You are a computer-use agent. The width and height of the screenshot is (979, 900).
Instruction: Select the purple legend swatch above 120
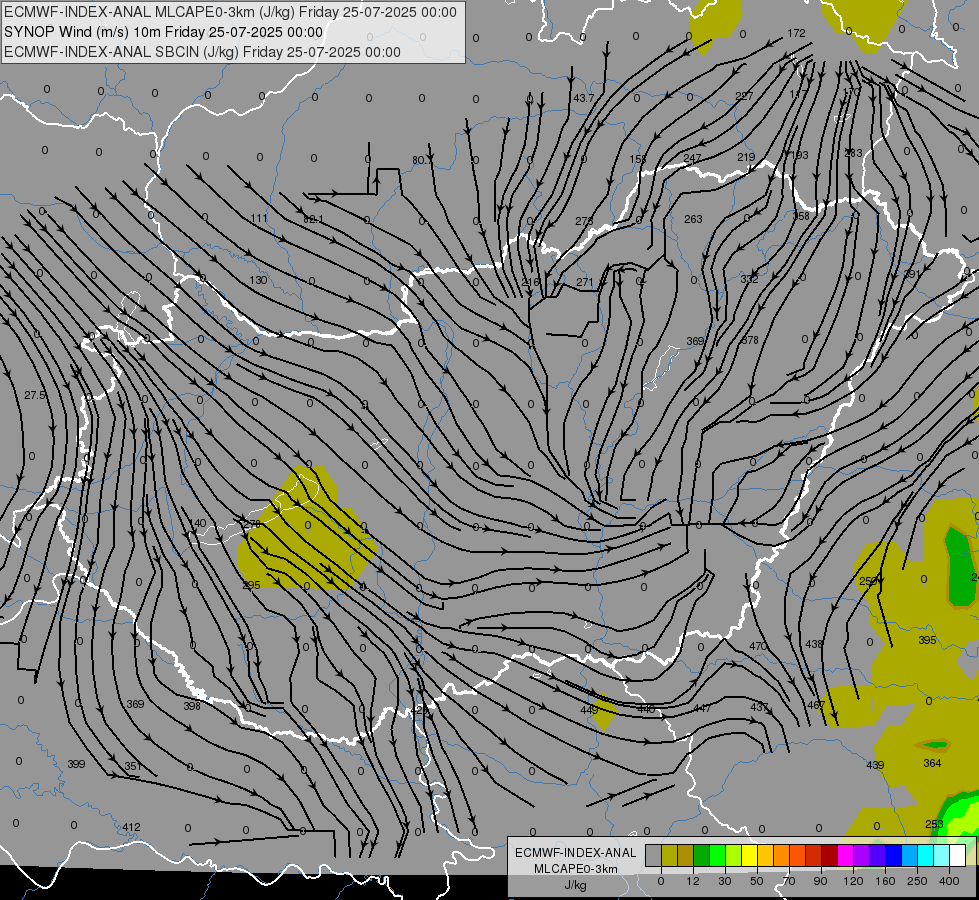(x=861, y=855)
